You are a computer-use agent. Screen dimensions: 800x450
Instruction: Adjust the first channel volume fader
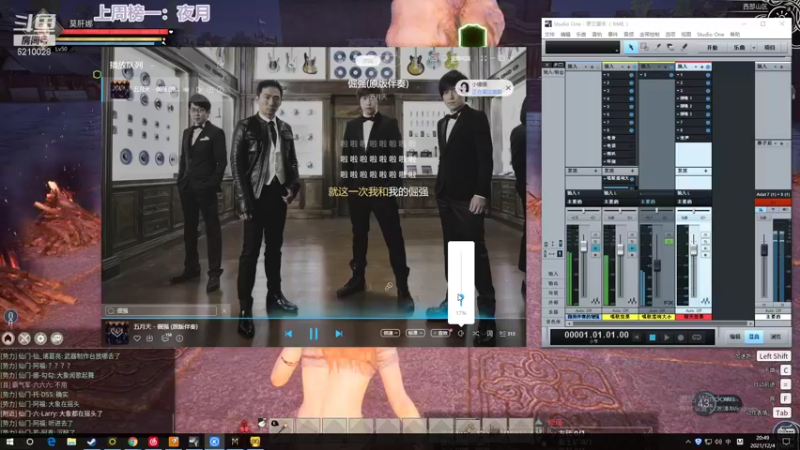[x=584, y=247]
